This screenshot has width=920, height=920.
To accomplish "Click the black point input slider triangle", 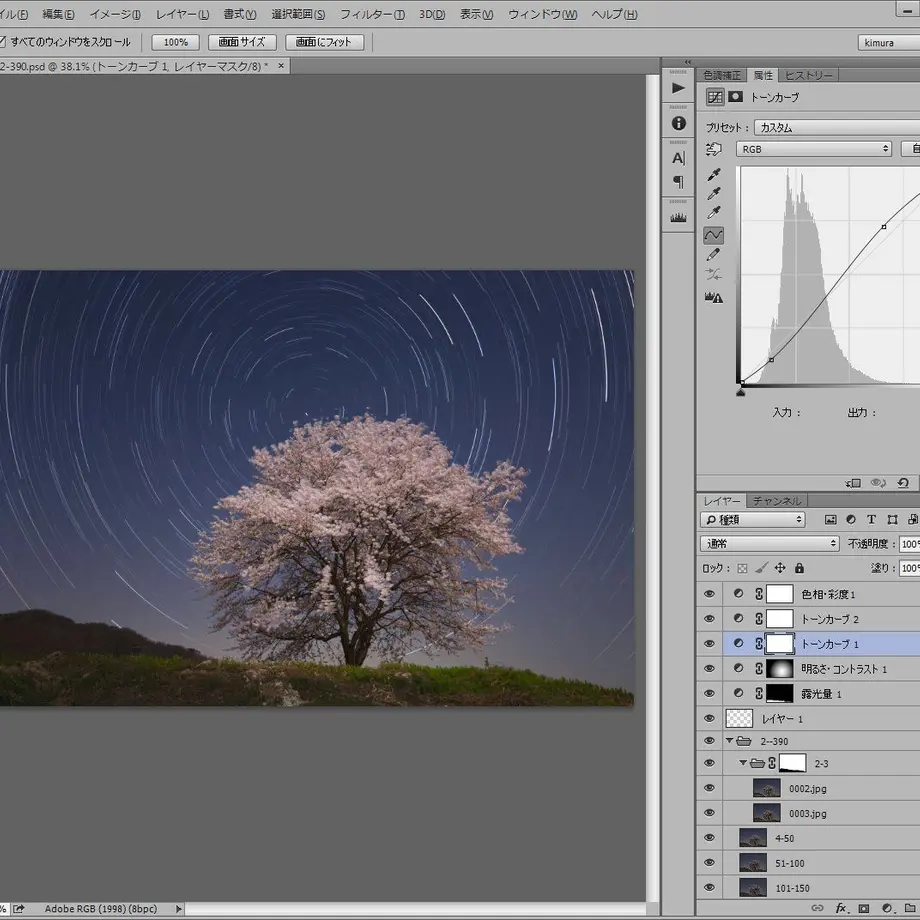I will 740,391.
